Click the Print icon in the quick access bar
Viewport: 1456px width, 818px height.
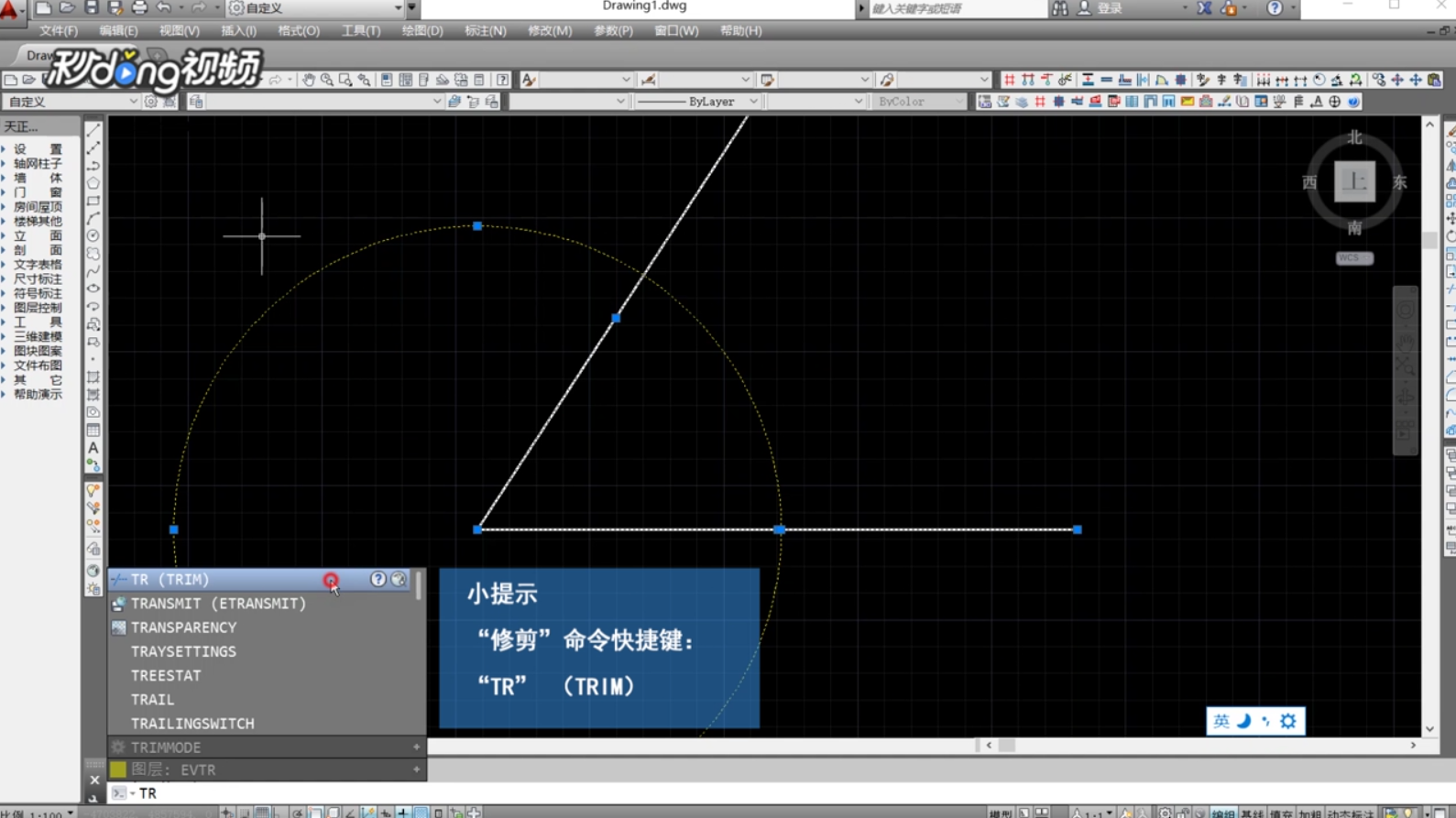(139, 8)
